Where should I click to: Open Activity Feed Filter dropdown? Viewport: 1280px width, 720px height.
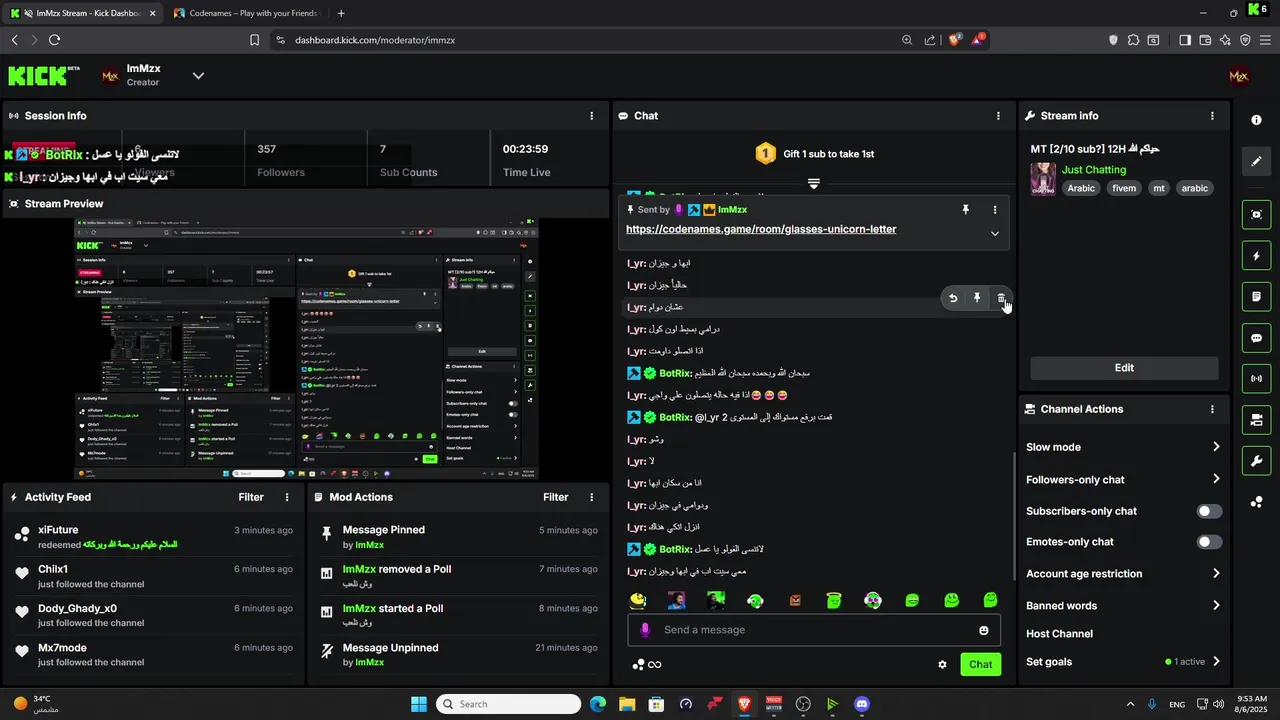pos(251,497)
